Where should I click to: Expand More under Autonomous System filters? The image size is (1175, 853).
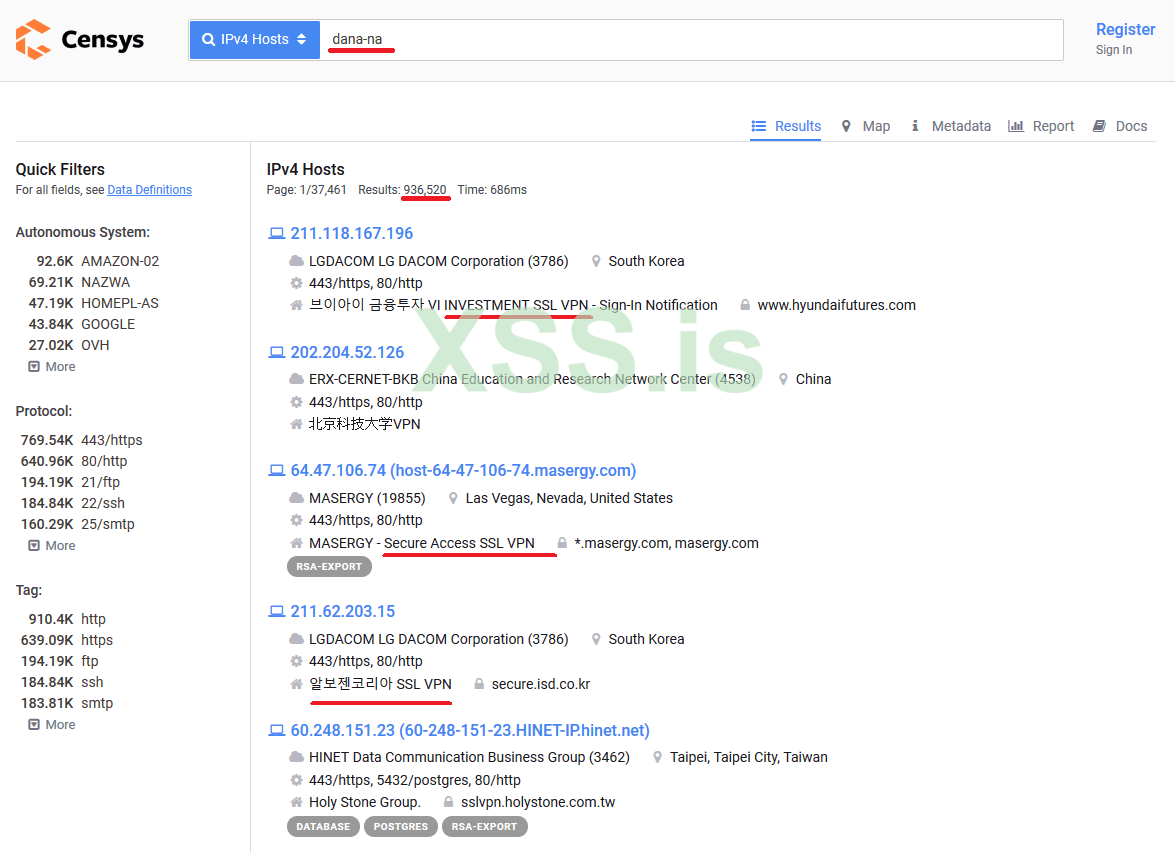50,365
